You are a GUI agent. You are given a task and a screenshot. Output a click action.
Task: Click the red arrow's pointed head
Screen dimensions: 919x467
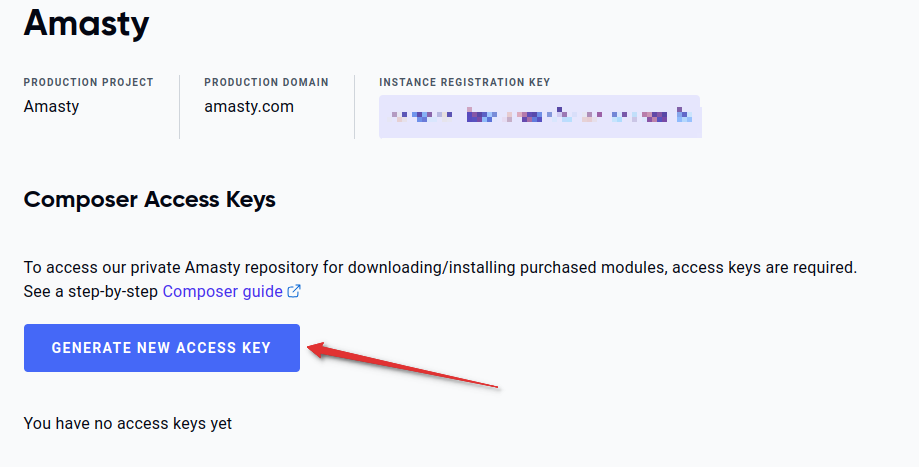tap(316, 350)
